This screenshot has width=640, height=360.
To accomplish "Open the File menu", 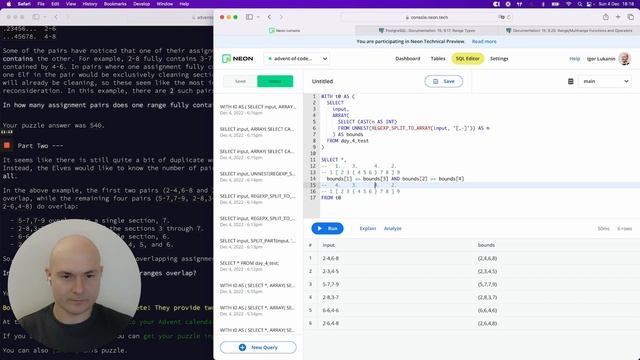I will click(x=41, y=4).
